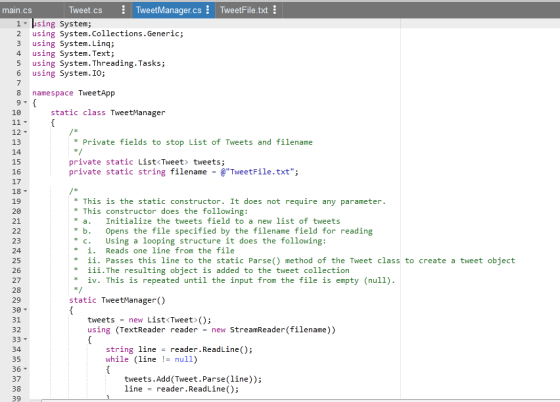Image resolution: width=560 pixels, height=402 pixels.
Task: Select the TweetManager.cs tab
Action: click(x=169, y=10)
